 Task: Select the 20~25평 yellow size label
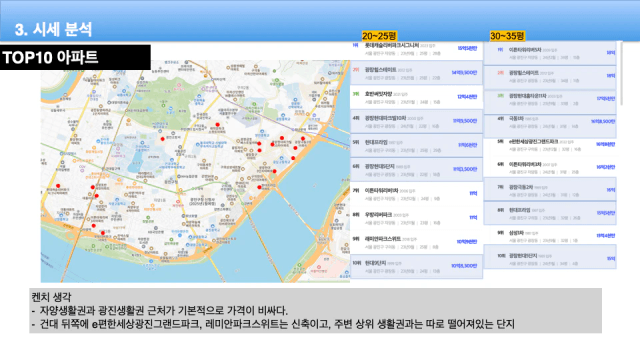pyautogui.click(x=379, y=36)
